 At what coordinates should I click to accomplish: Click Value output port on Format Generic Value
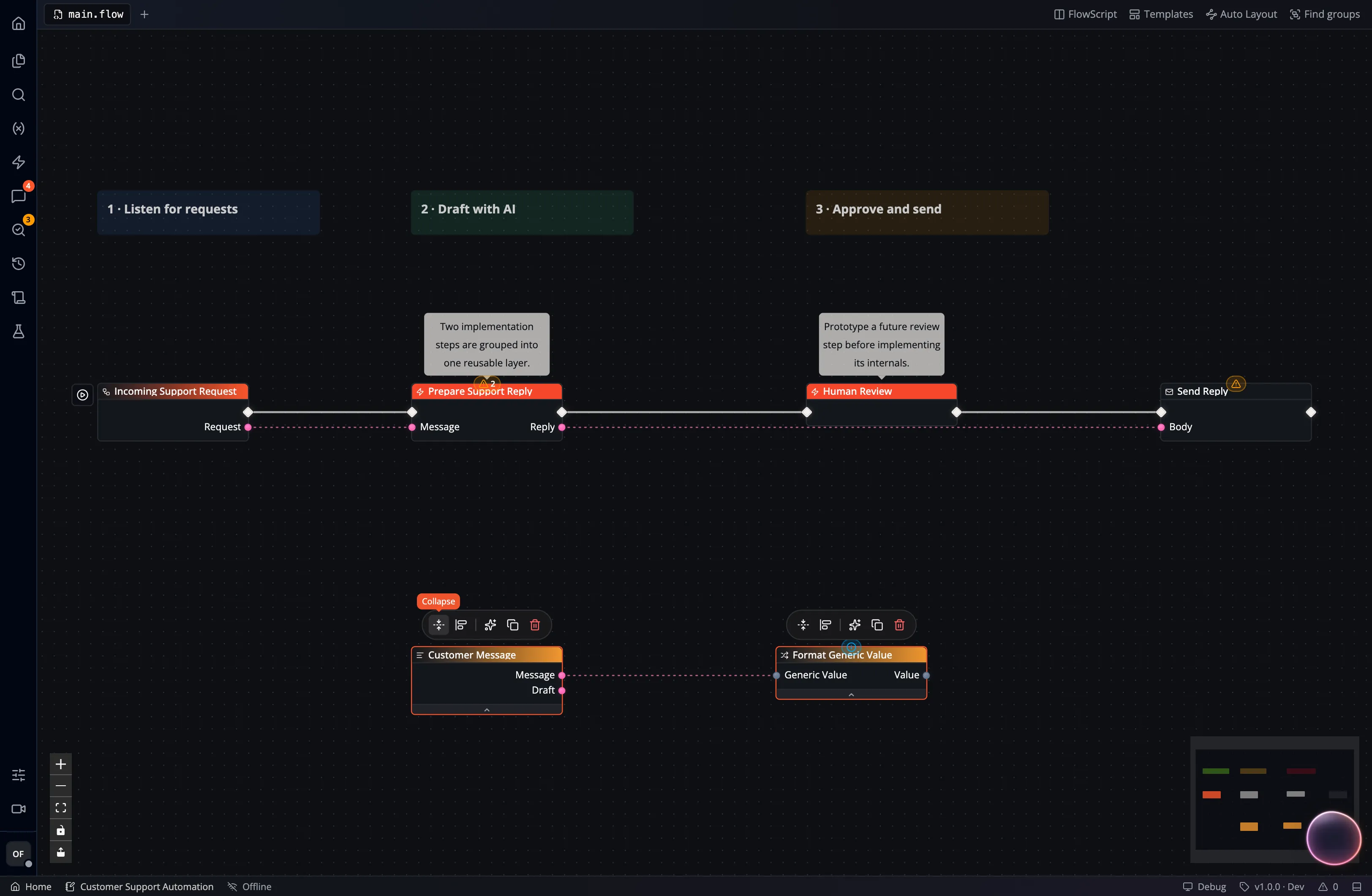tap(926, 676)
